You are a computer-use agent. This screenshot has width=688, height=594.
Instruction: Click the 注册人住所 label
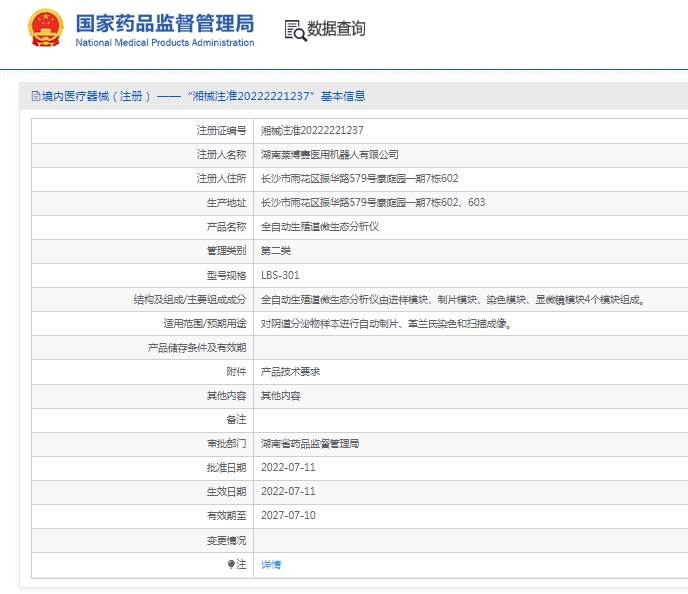(x=221, y=179)
